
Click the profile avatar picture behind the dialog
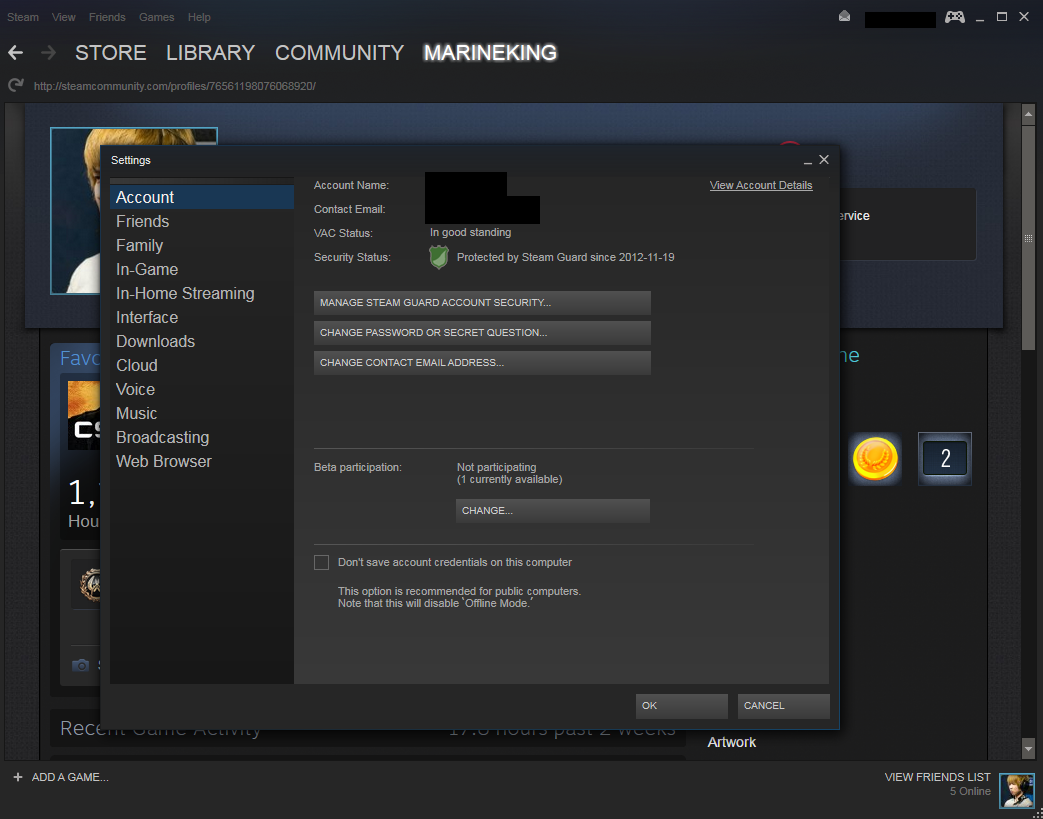[x=74, y=210]
